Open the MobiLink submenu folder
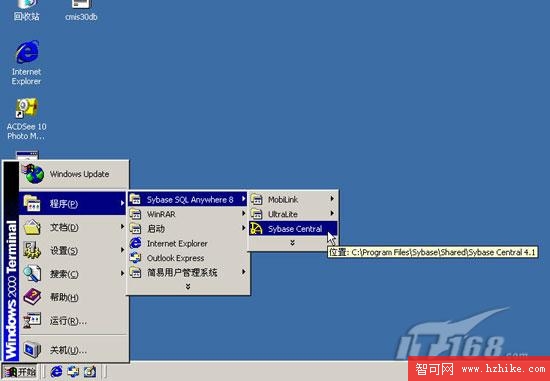 [293, 199]
